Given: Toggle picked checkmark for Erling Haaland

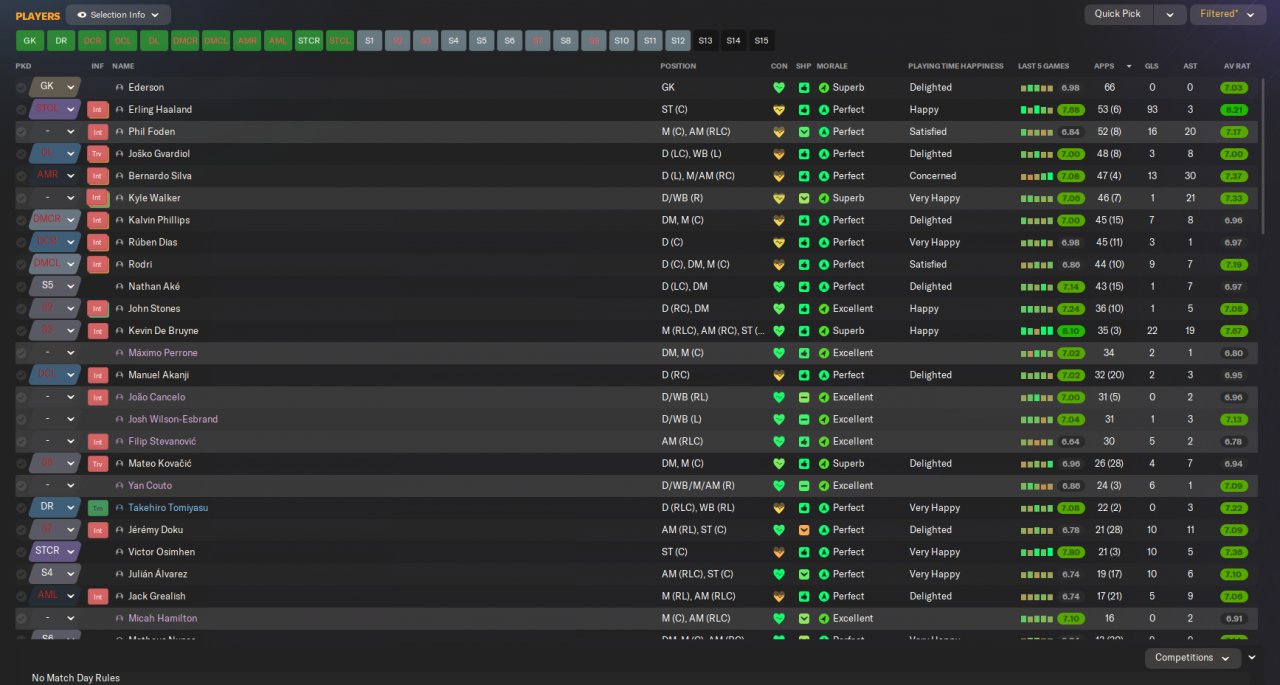Looking at the screenshot, I should point(21,110).
